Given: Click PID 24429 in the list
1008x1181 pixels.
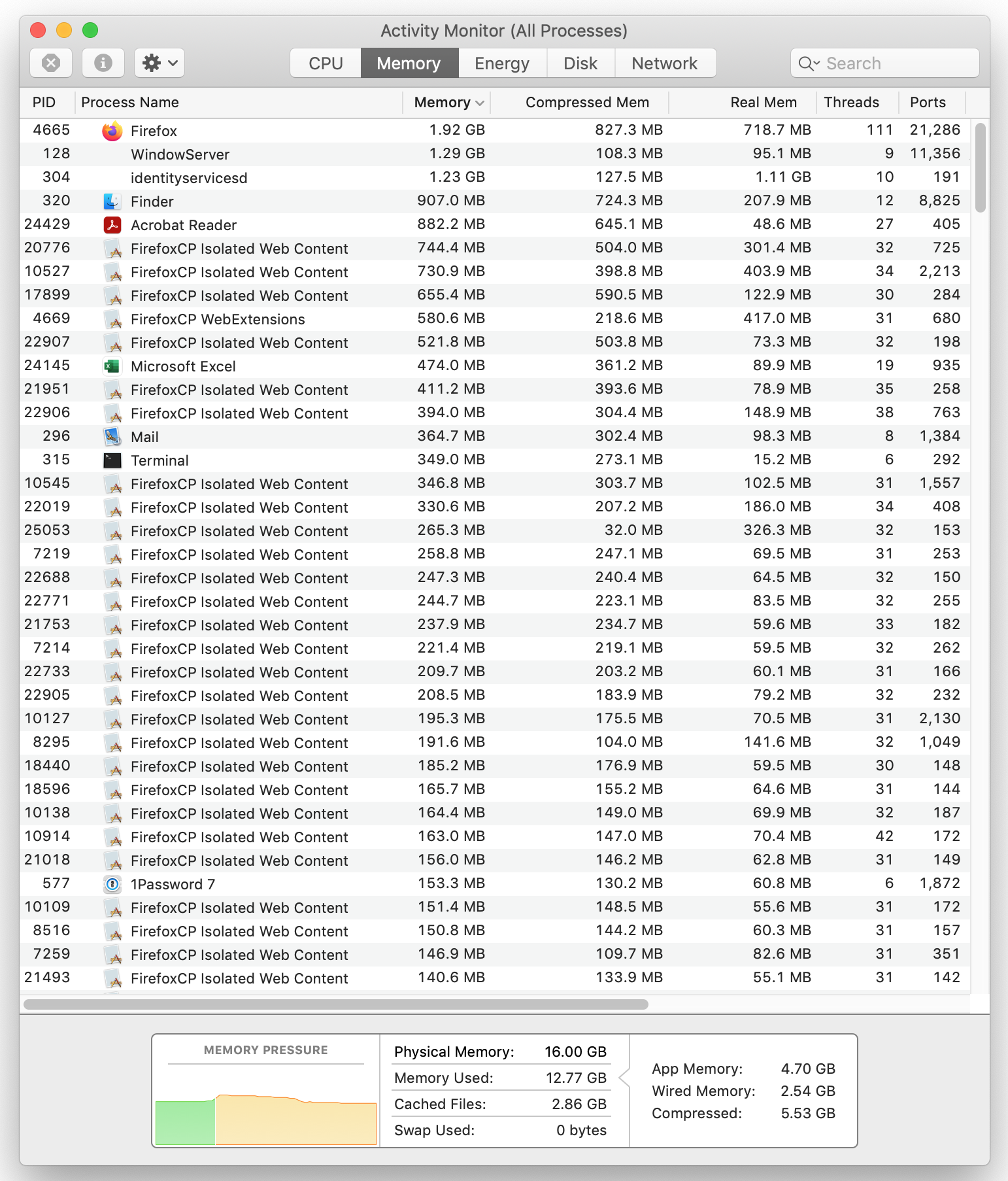Looking at the screenshot, I should point(47,224).
